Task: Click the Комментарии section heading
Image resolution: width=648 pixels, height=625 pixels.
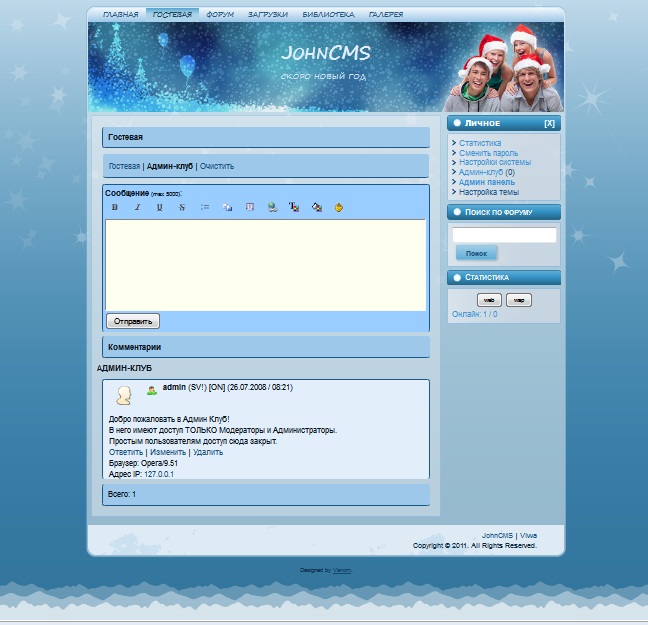Action: (x=134, y=347)
